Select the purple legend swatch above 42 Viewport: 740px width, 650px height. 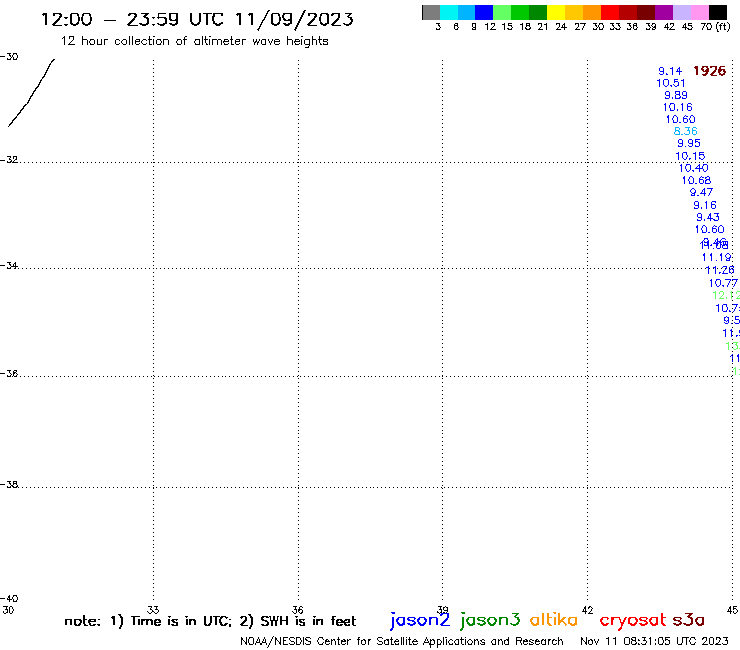point(664,12)
